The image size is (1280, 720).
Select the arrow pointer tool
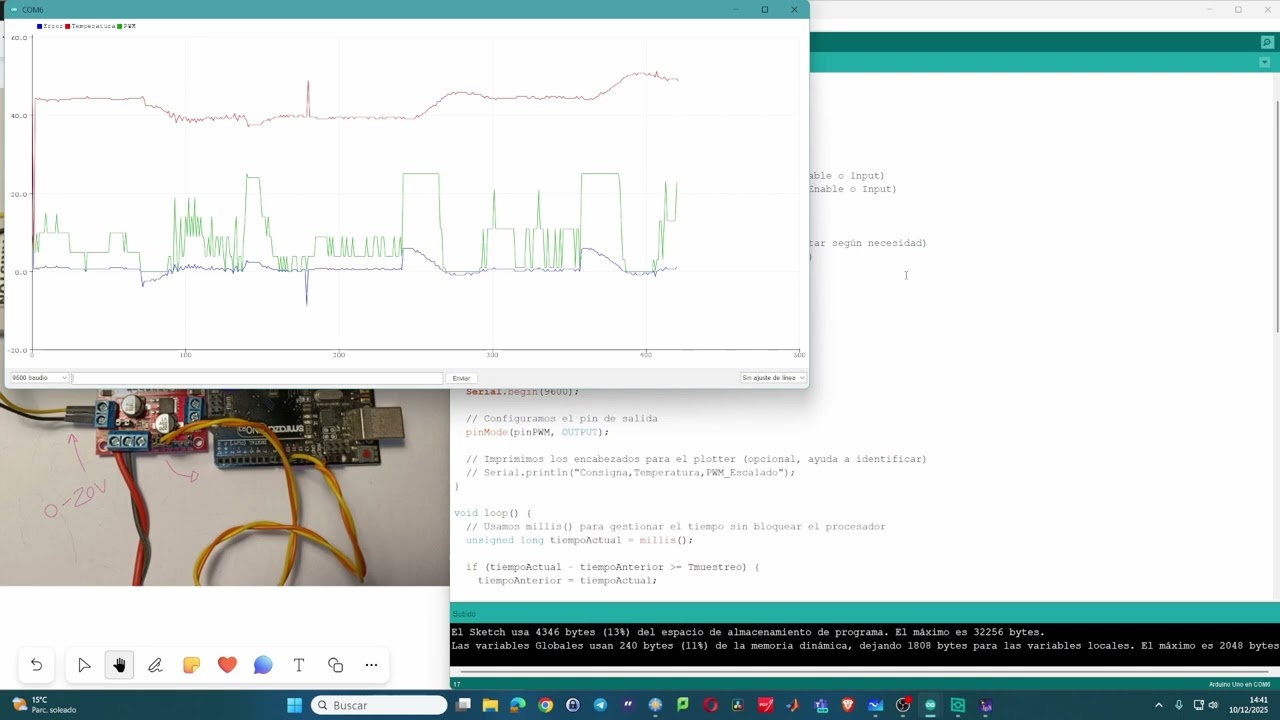click(x=84, y=665)
